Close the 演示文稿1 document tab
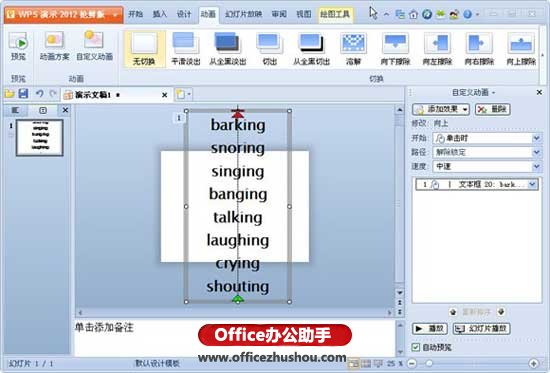The image size is (550, 373). [x=165, y=95]
